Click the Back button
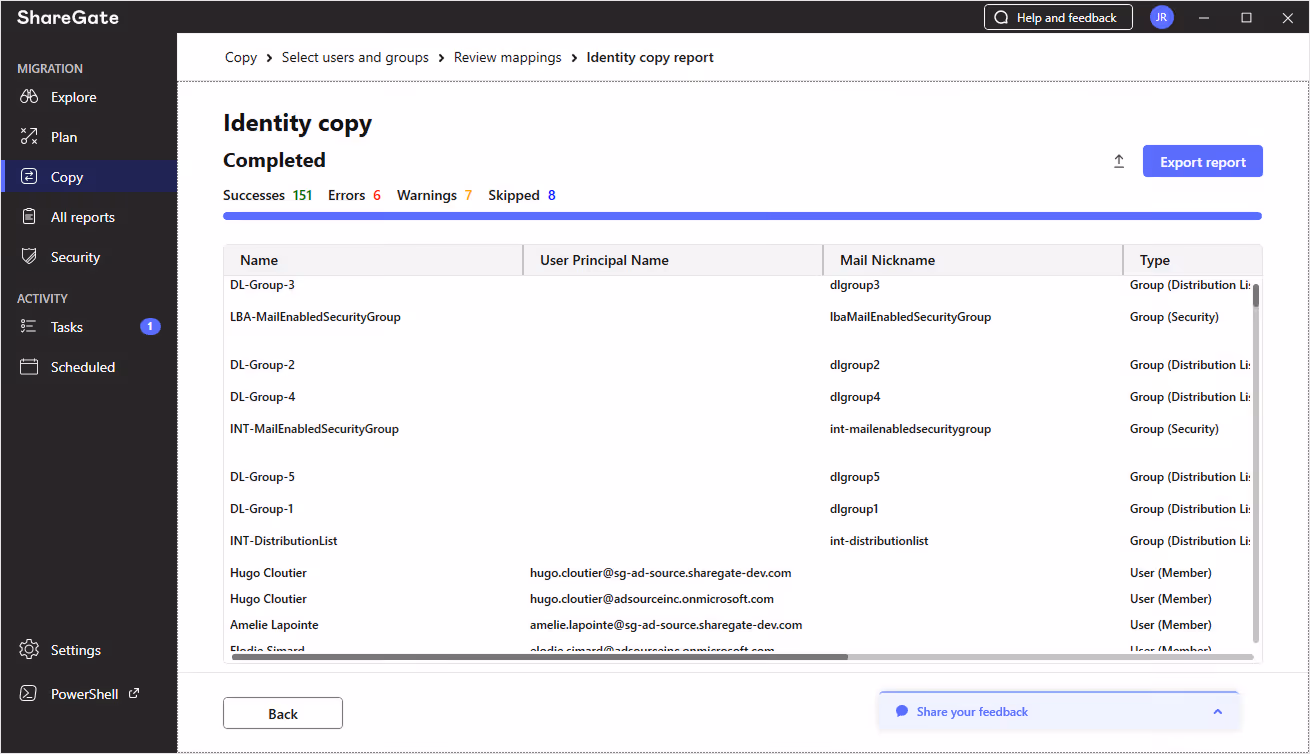The image size is (1310, 754). pyautogui.click(x=283, y=713)
